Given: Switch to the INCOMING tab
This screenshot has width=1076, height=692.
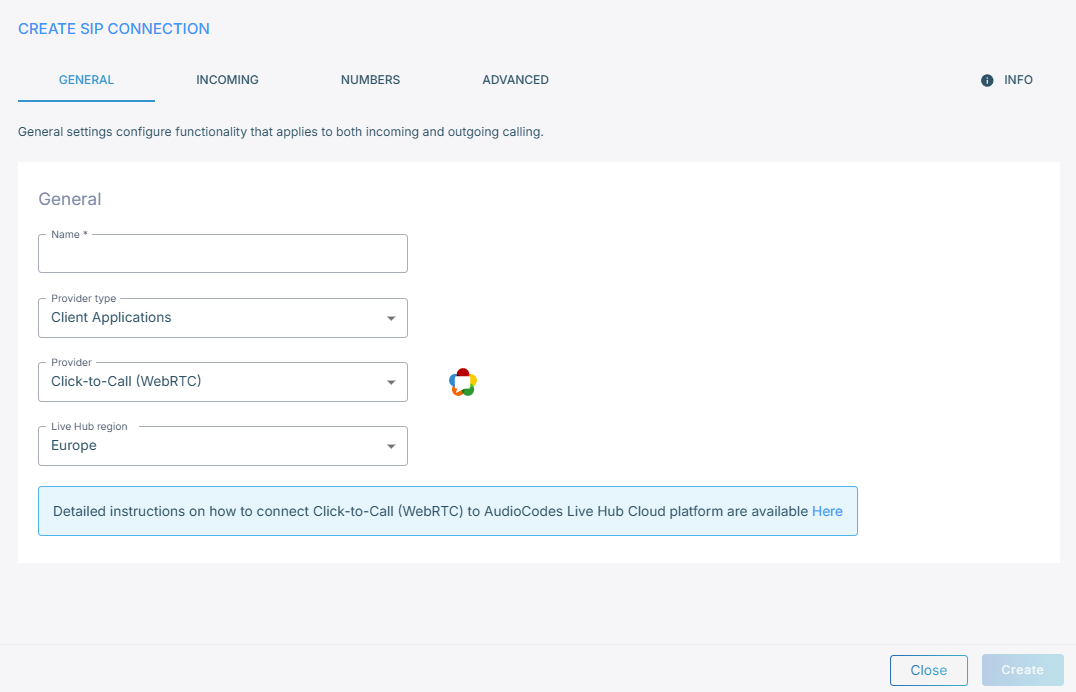Looking at the screenshot, I should (x=227, y=80).
